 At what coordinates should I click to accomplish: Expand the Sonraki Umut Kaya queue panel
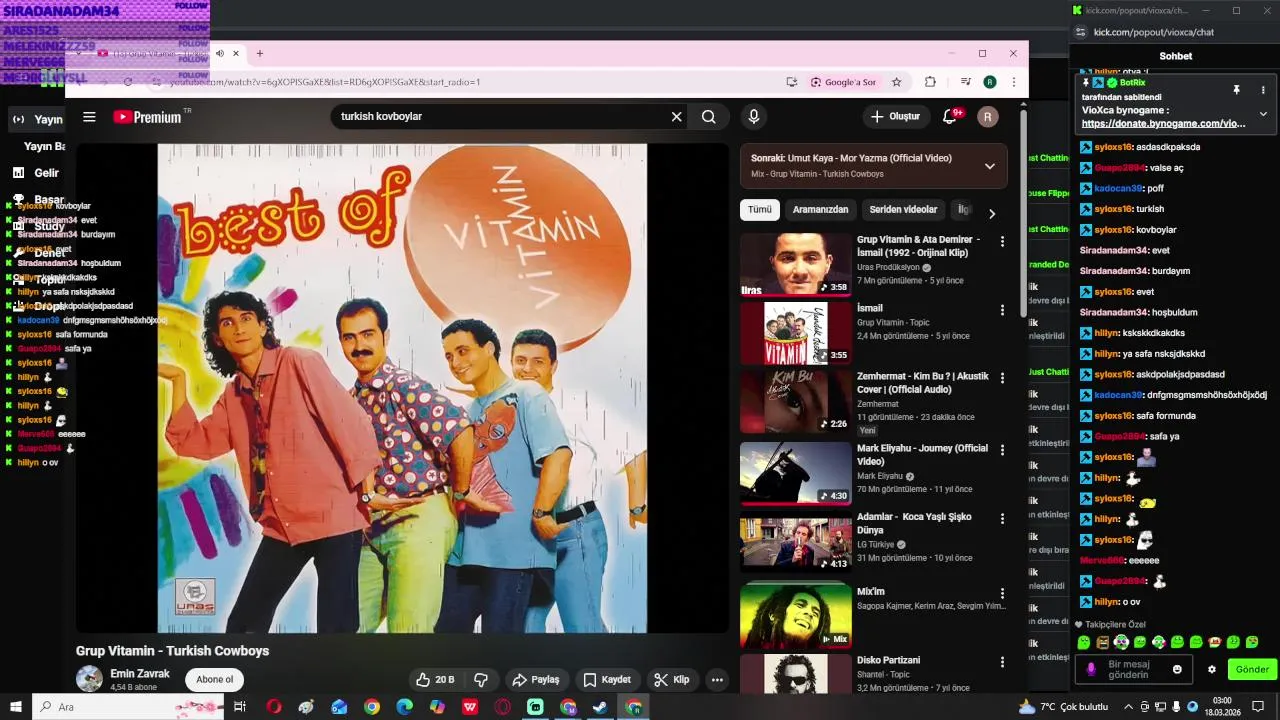click(x=990, y=166)
